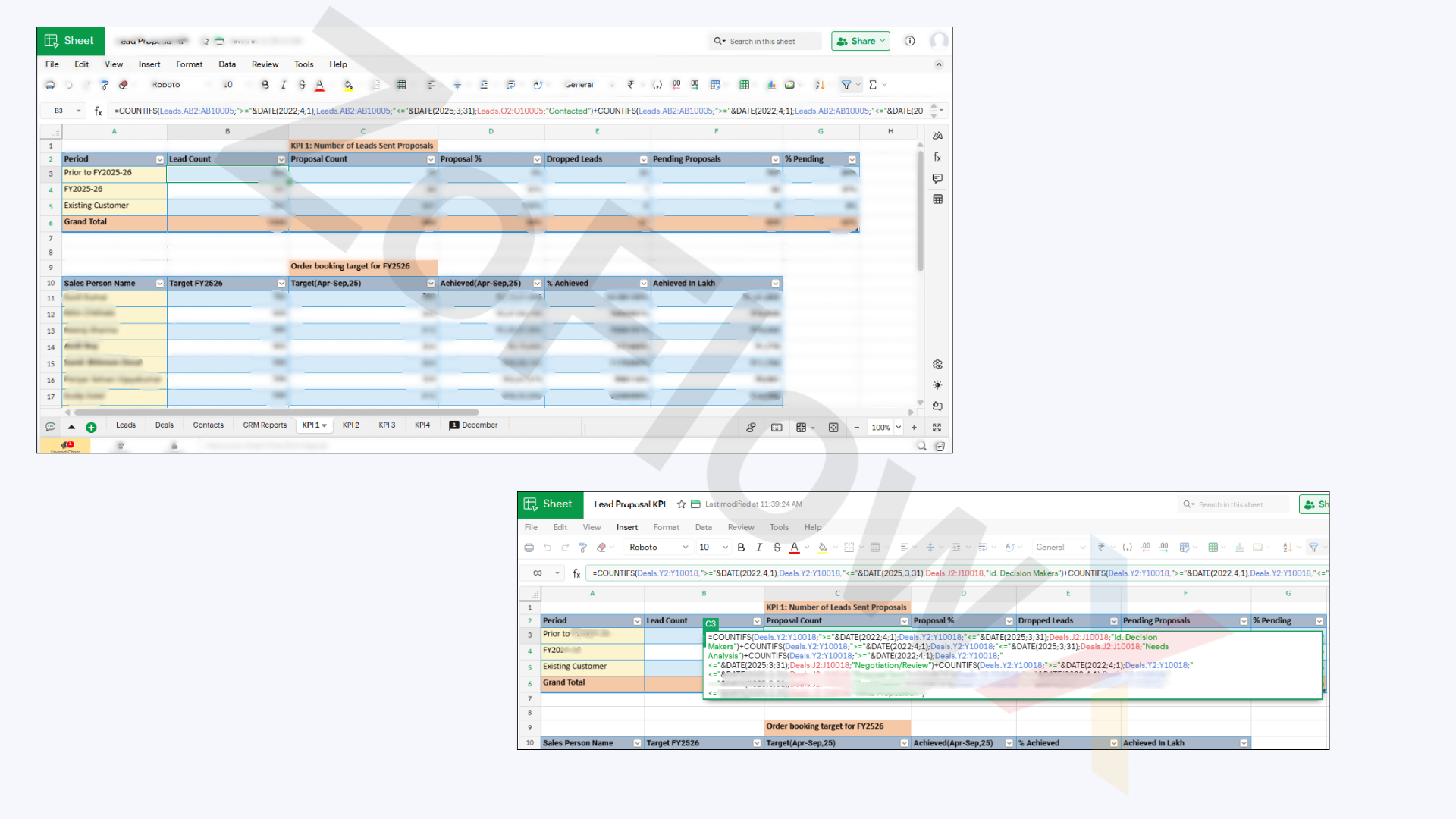This screenshot has height=819, width=1456.
Task: Click the Sheet app logo in the bottom window
Action: pyautogui.click(x=551, y=504)
